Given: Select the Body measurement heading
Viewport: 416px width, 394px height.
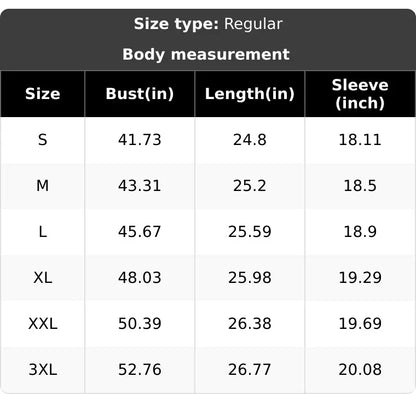Looking at the screenshot, I should (x=206, y=54).
